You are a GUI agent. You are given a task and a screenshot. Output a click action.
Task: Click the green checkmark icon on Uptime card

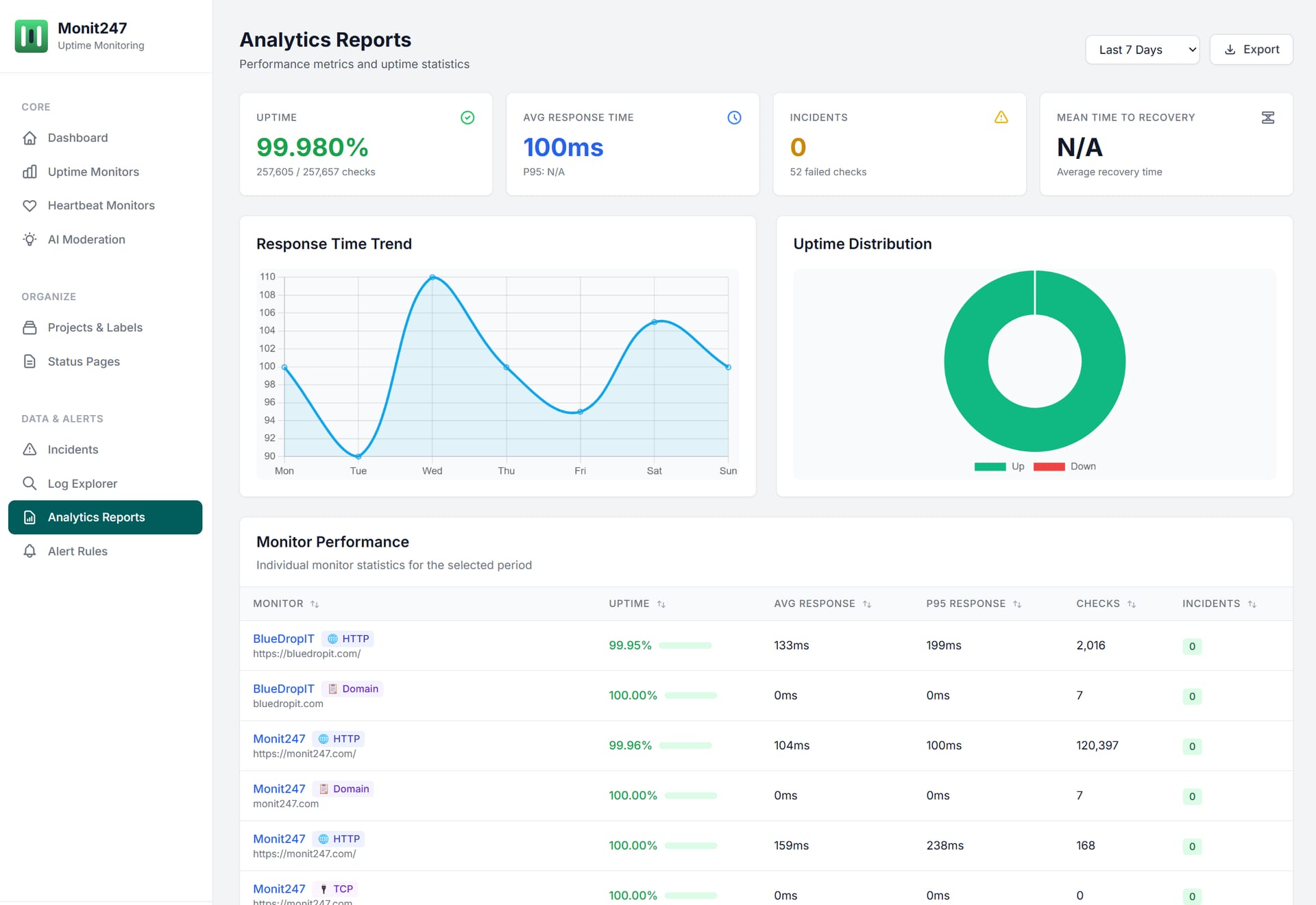pos(467,118)
